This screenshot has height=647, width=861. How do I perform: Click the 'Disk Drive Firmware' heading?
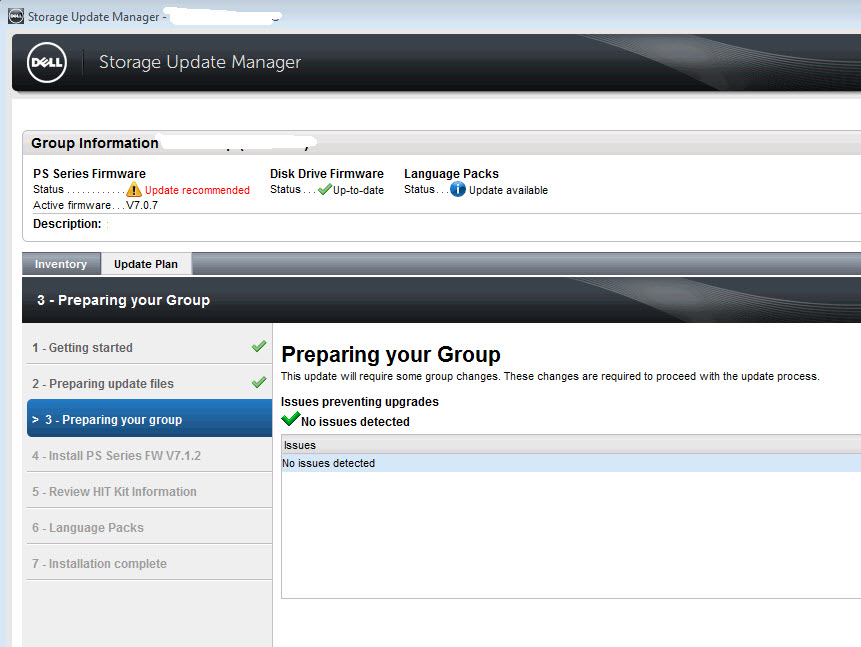point(327,174)
